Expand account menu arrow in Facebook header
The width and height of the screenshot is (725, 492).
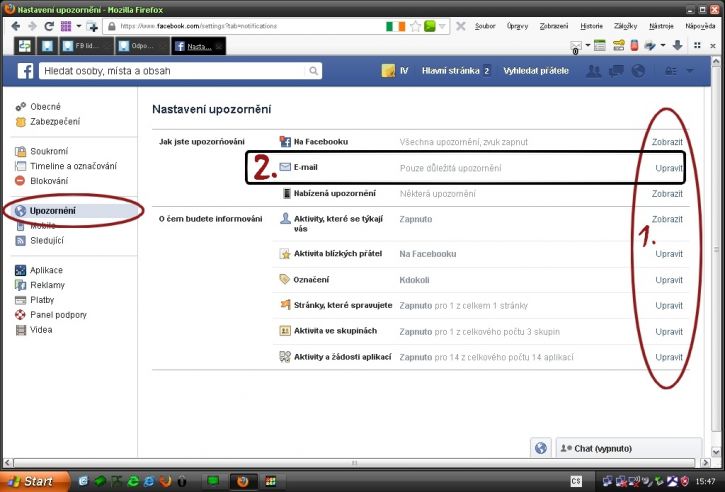coord(690,71)
